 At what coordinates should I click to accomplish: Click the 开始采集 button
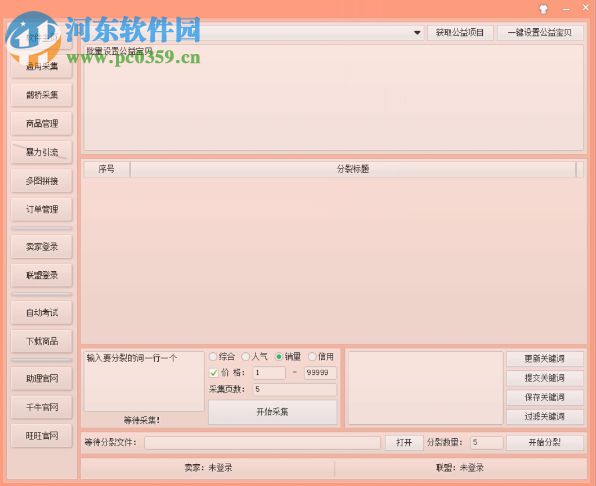tap(273, 412)
